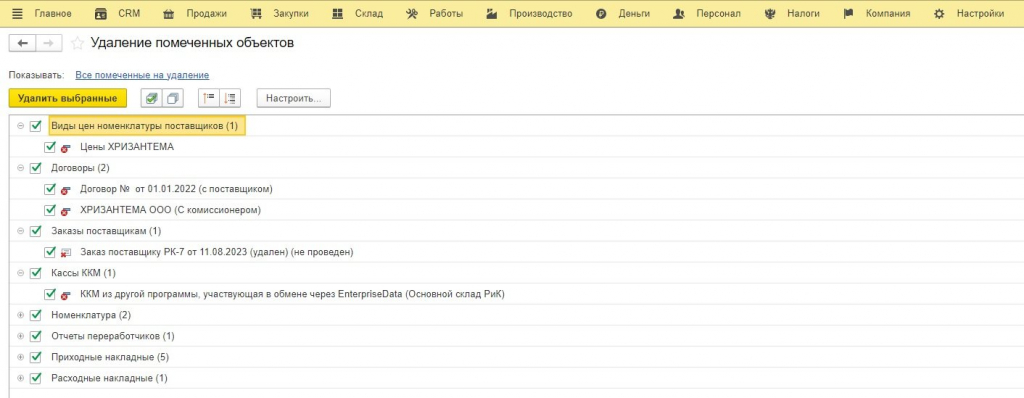The image size is (1024, 398).
Task: Uncheck the ККМ из другой программы item
Action: (x=50, y=294)
